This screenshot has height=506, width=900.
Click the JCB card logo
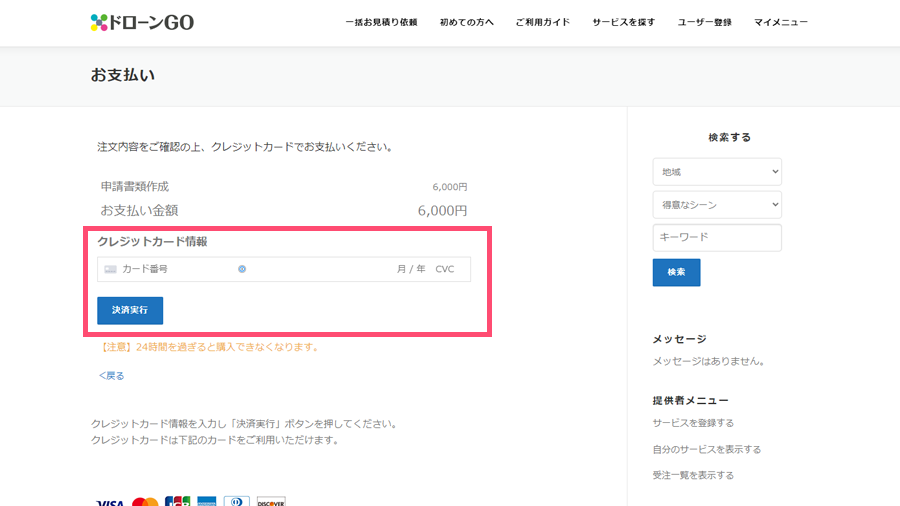tap(177, 501)
